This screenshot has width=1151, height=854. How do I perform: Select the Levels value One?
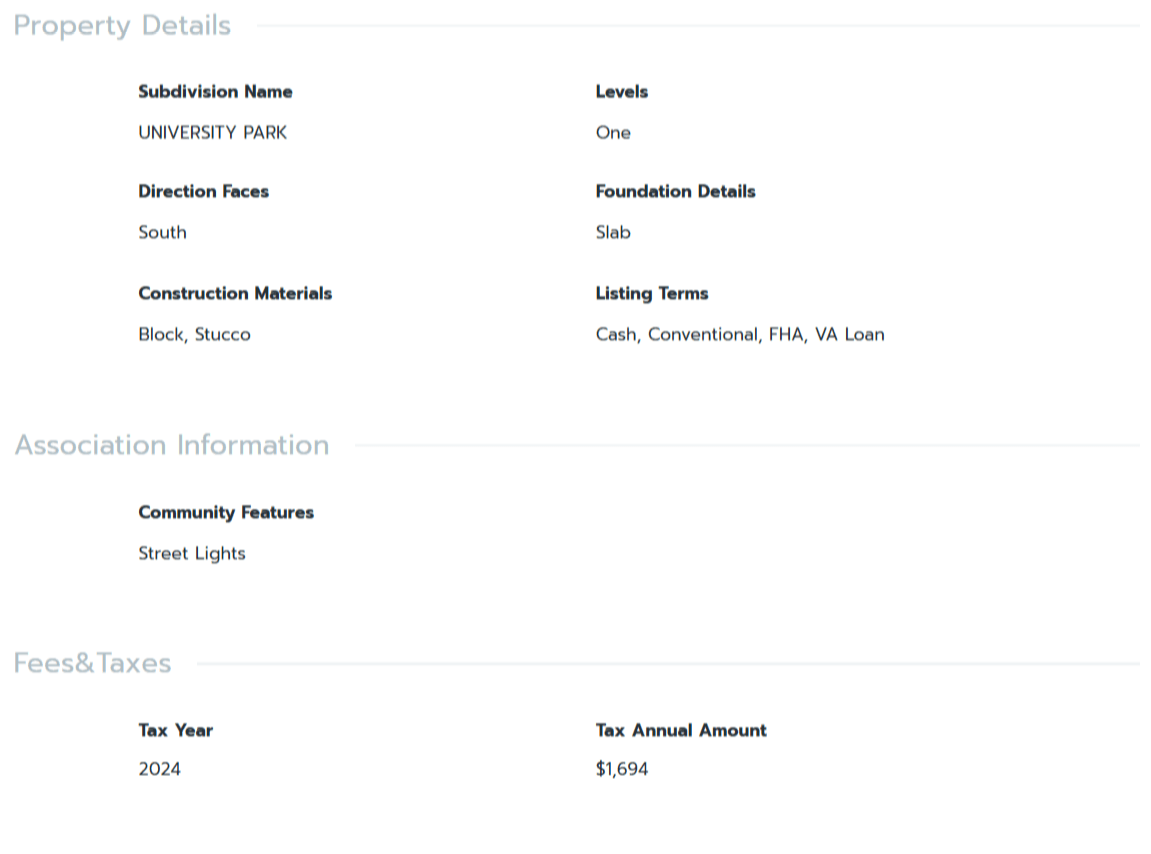613,133
